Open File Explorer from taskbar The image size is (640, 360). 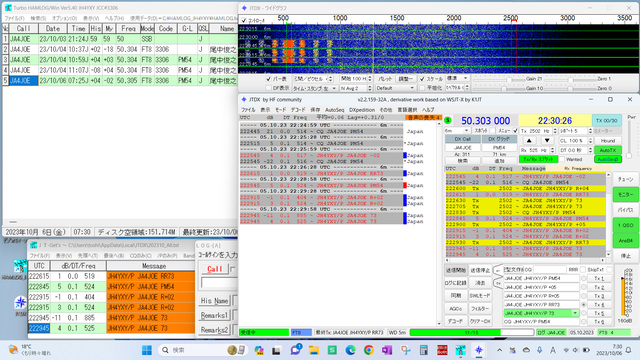pos(313,350)
